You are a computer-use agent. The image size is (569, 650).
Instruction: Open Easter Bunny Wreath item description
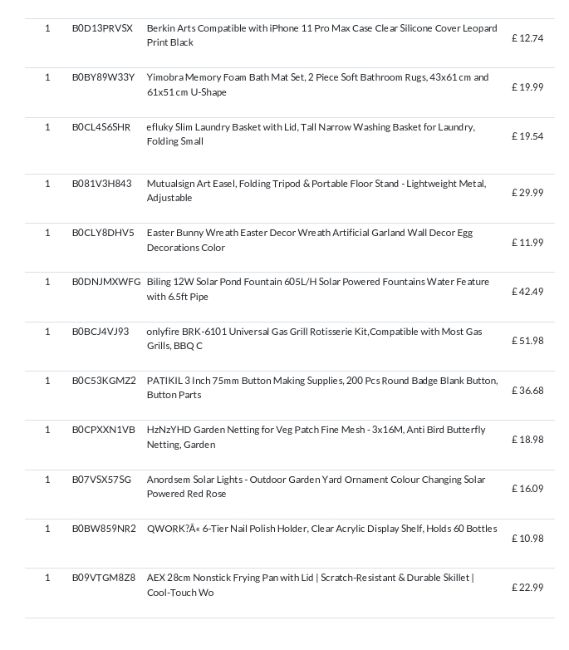(310, 240)
